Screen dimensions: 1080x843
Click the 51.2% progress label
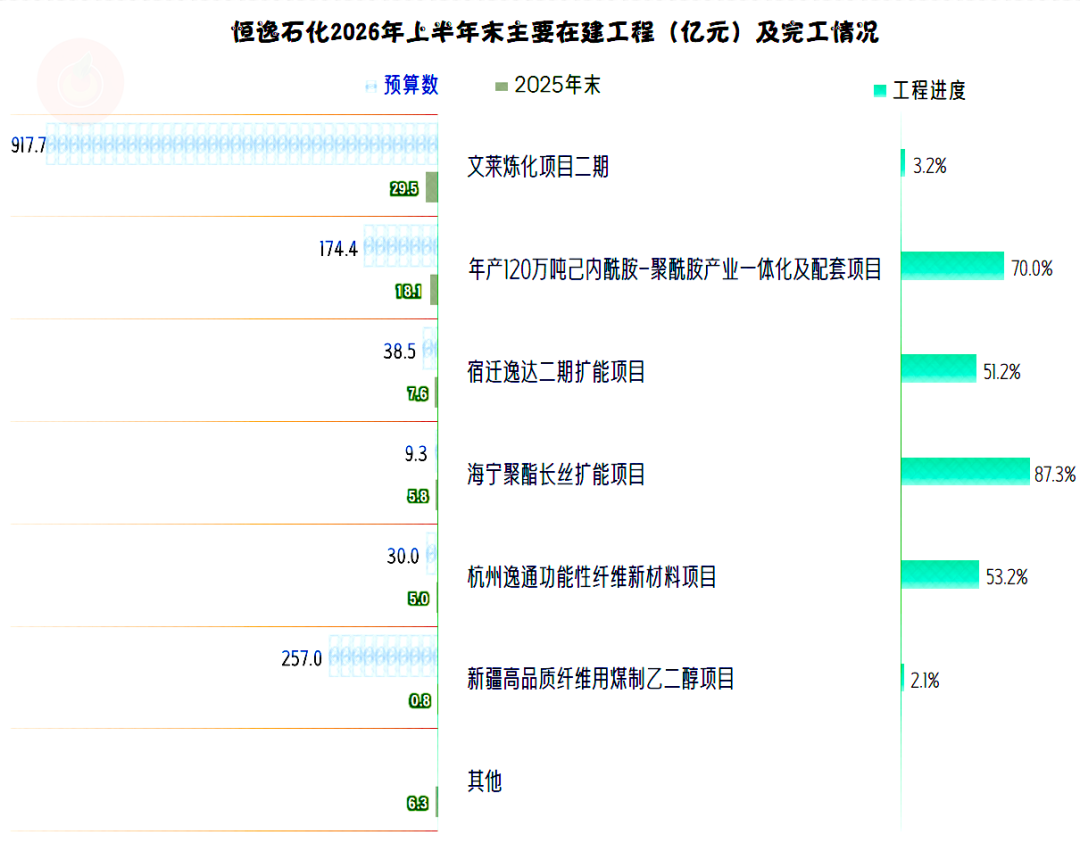(1002, 372)
